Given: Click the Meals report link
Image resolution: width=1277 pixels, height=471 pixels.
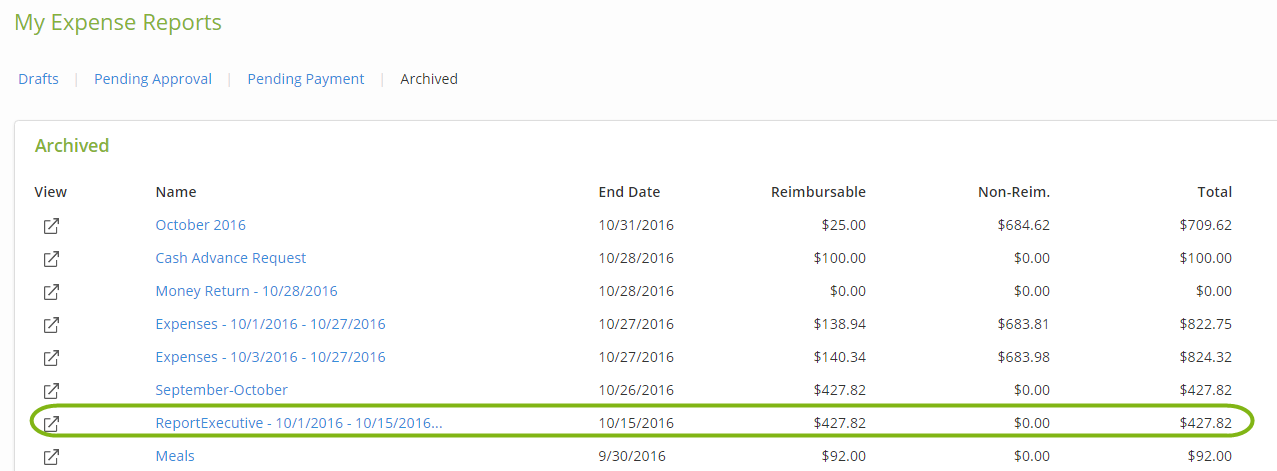Looking at the screenshot, I should tap(175, 456).
